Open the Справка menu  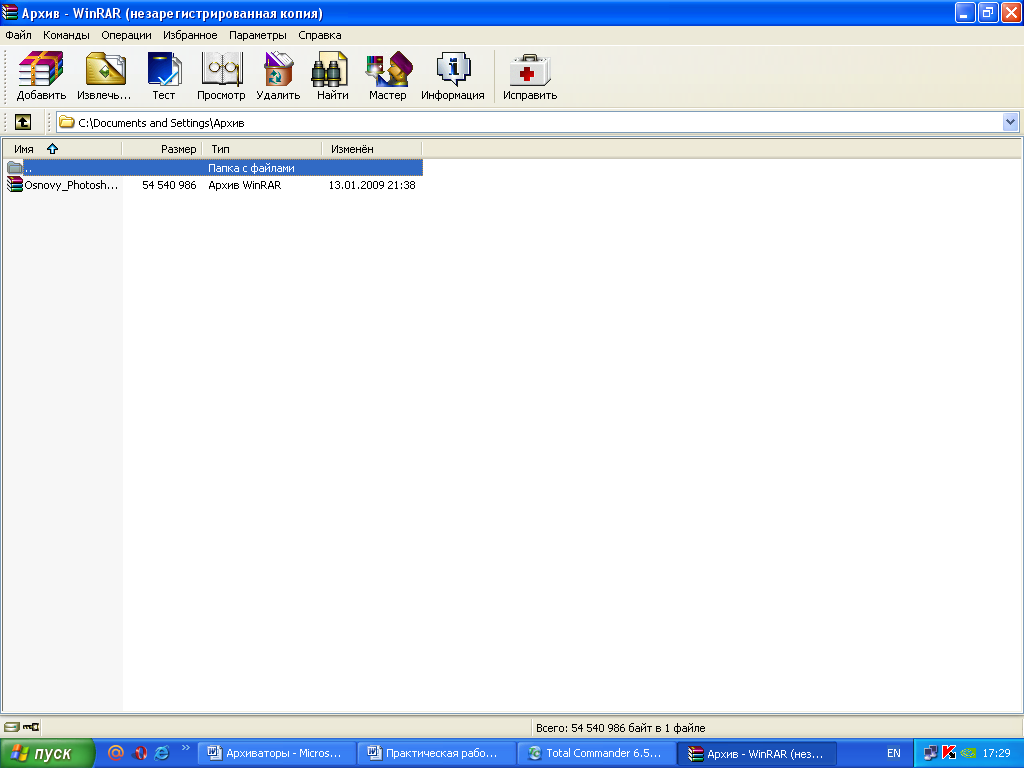(320, 35)
